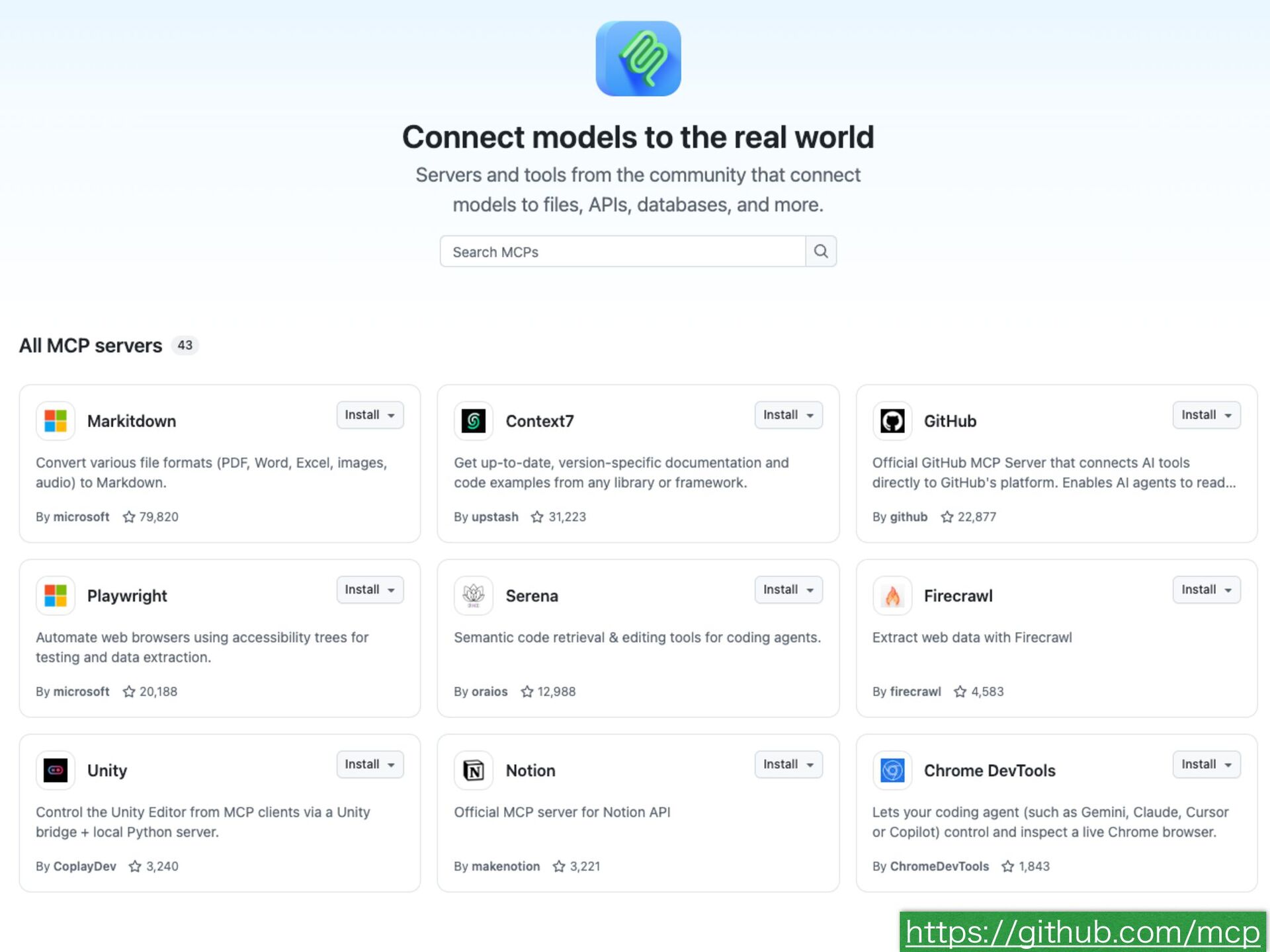Click the Serena lotus logo icon
This screenshot has width=1270, height=952.
point(474,596)
